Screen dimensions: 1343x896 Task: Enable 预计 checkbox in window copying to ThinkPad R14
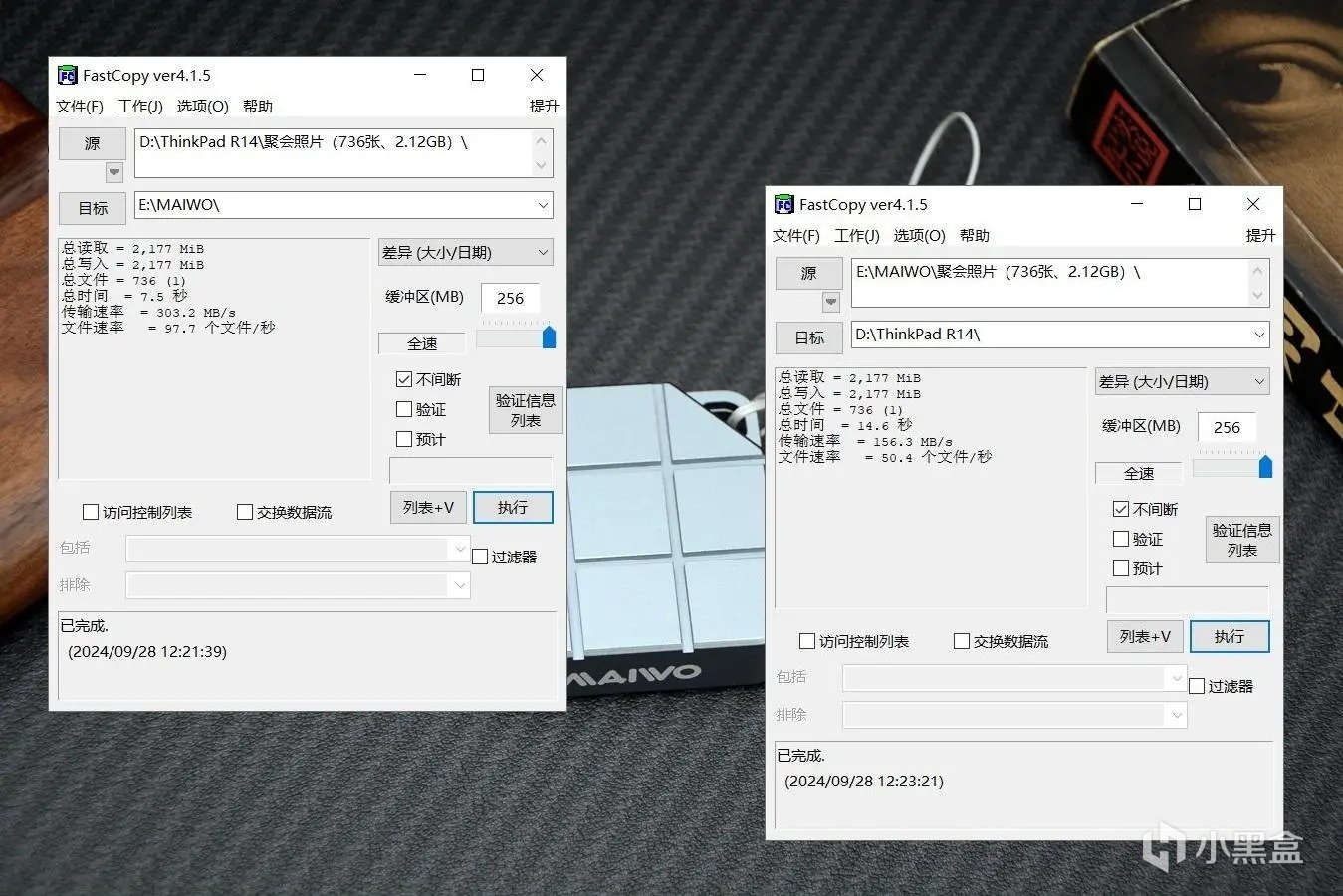(1121, 568)
